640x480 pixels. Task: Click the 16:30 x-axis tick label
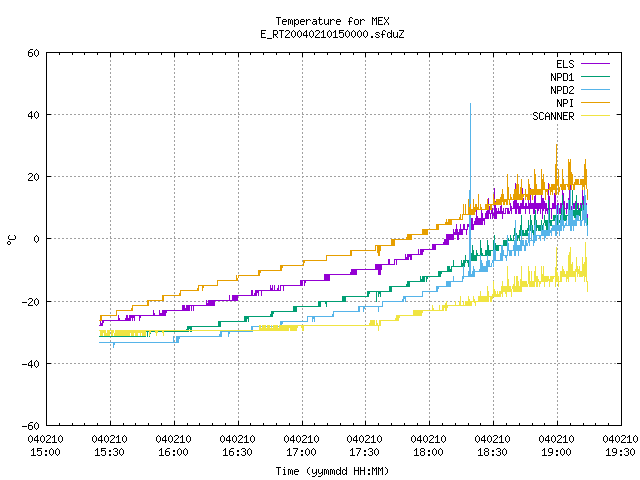point(237,452)
